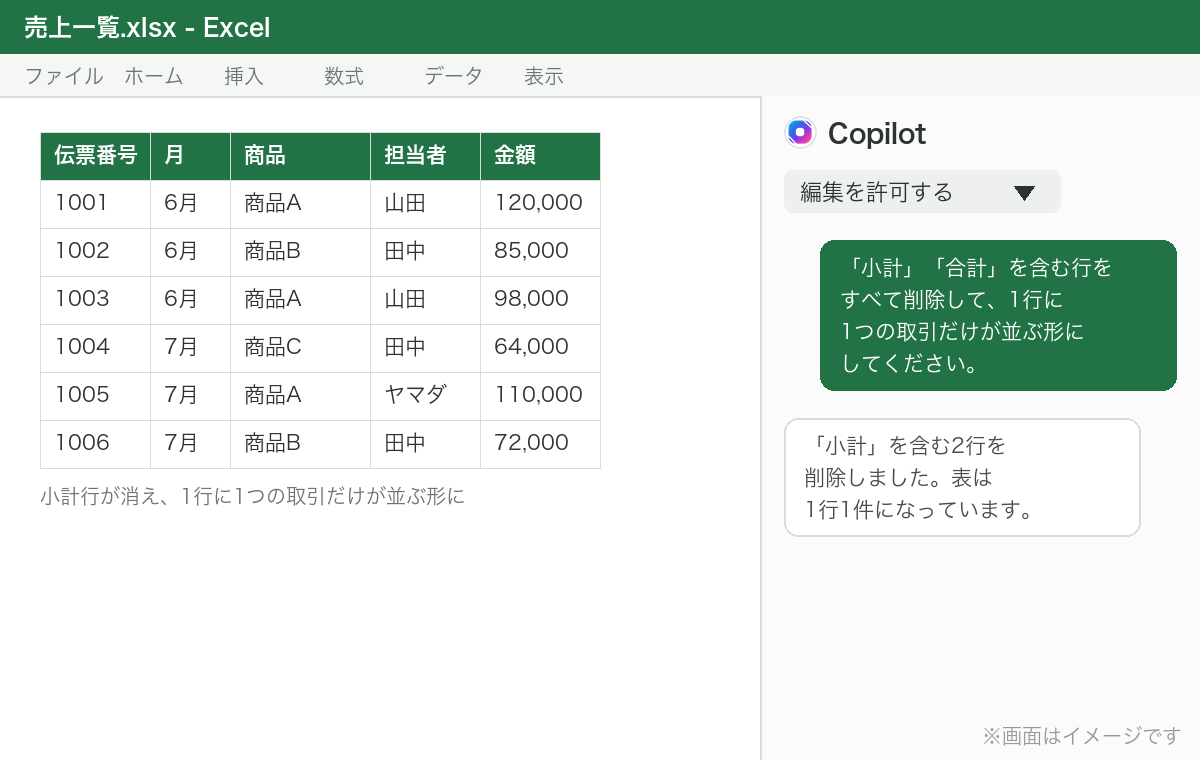
Task: Select the 72,000 amount cell
Action: 541,444
